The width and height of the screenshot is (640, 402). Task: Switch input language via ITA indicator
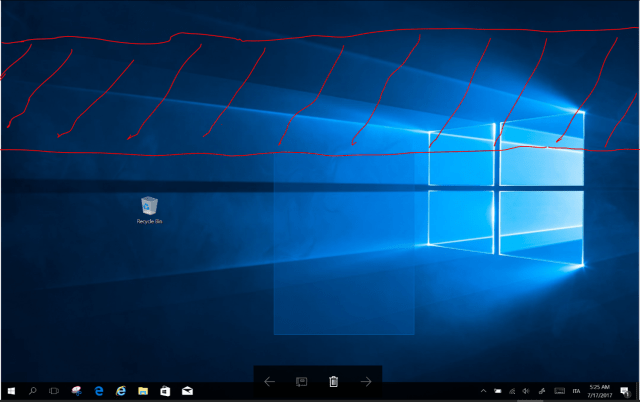coord(574,390)
